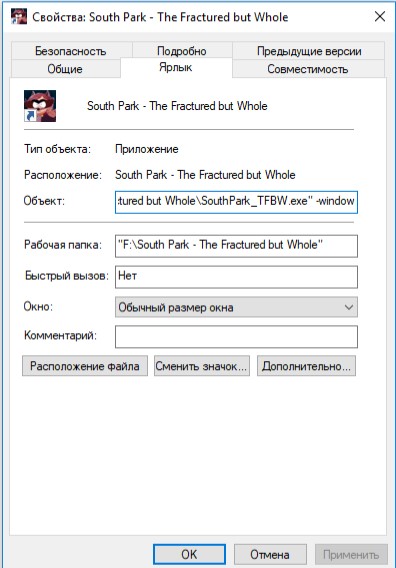Open the Безопасность tab
Screen dimensions: 396x568
pos(71,50)
